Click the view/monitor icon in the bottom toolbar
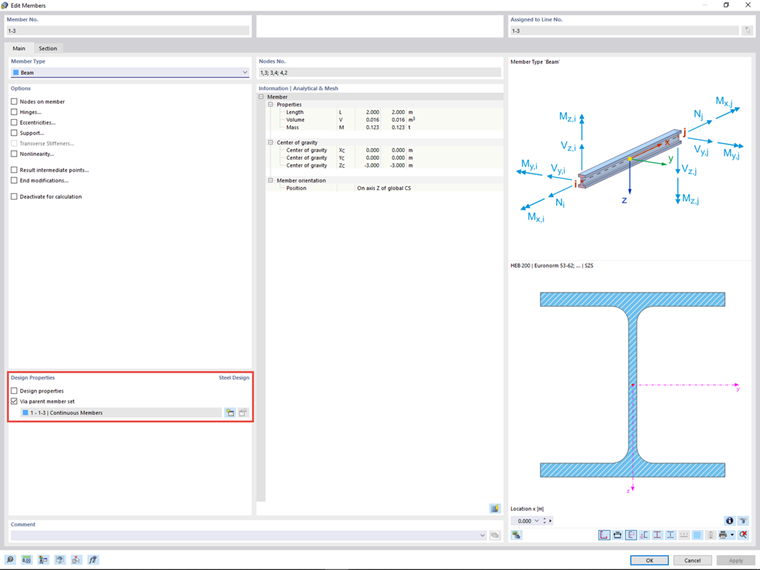Viewport: 760px width, 570px height. coord(60,560)
